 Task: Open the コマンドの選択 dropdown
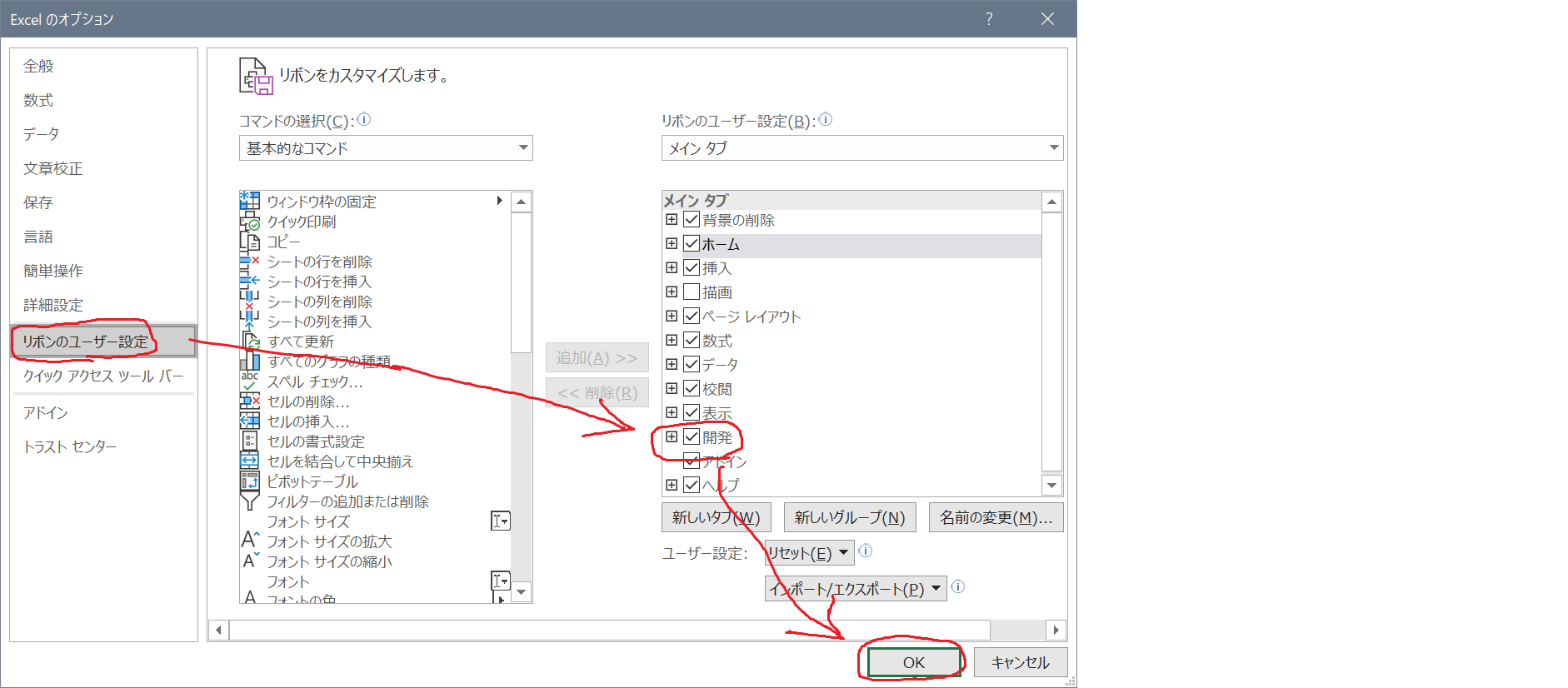click(386, 148)
